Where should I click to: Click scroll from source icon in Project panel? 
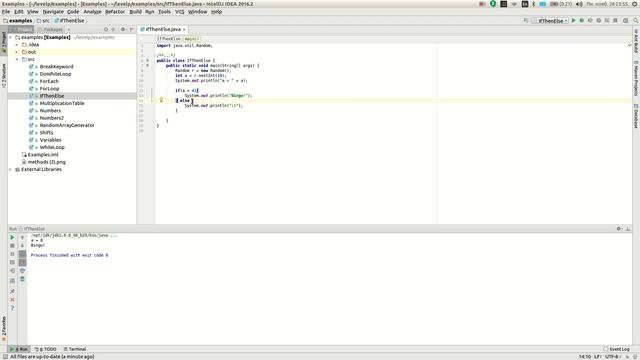point(106,29)
